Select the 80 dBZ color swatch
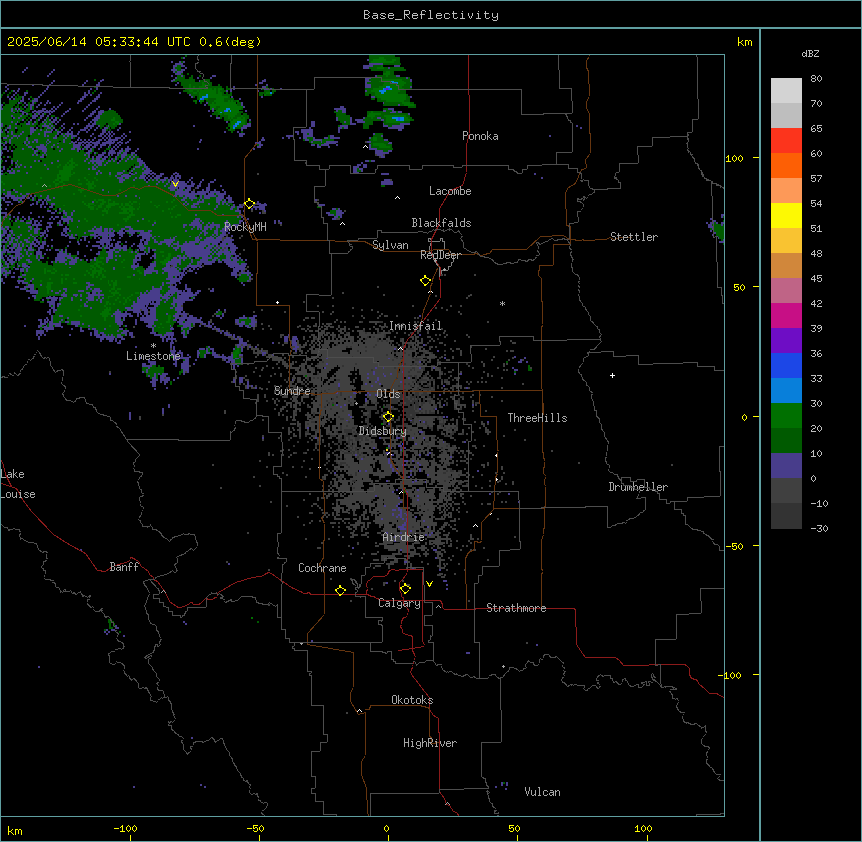The image size is (862, 842). tap(786, 90)
